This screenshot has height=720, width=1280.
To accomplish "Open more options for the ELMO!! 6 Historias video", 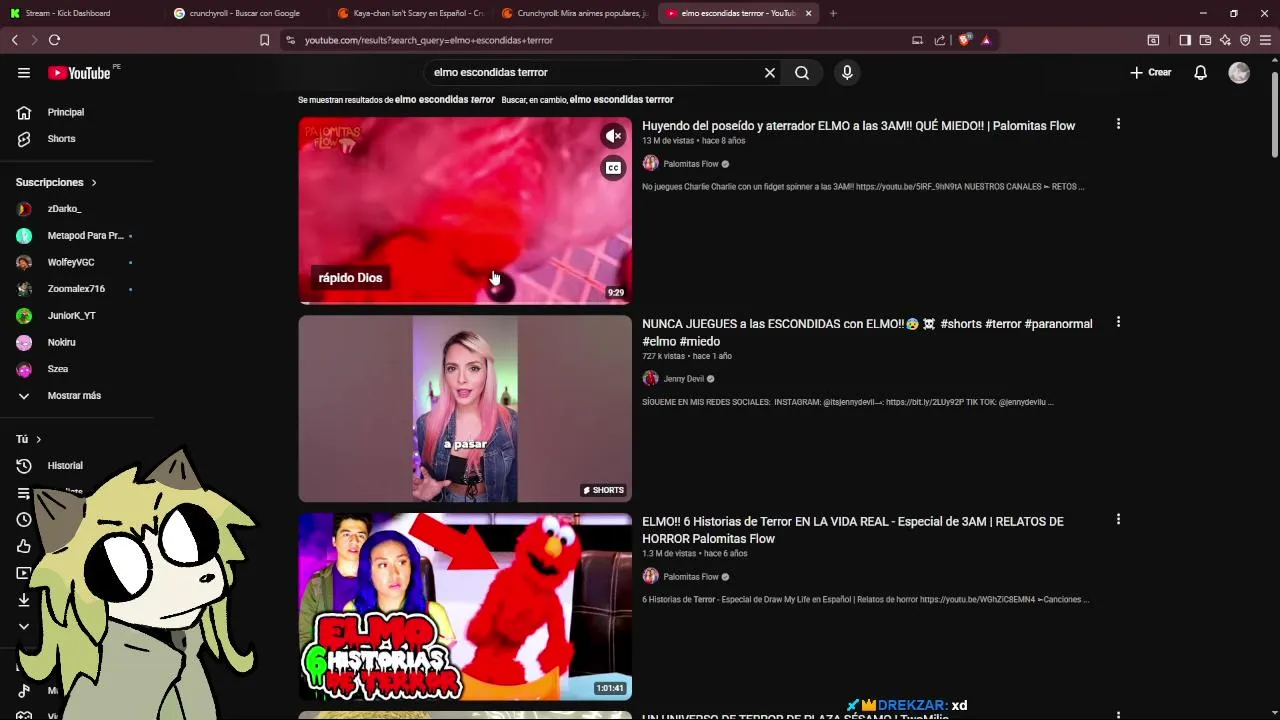I will [1118, 519].
